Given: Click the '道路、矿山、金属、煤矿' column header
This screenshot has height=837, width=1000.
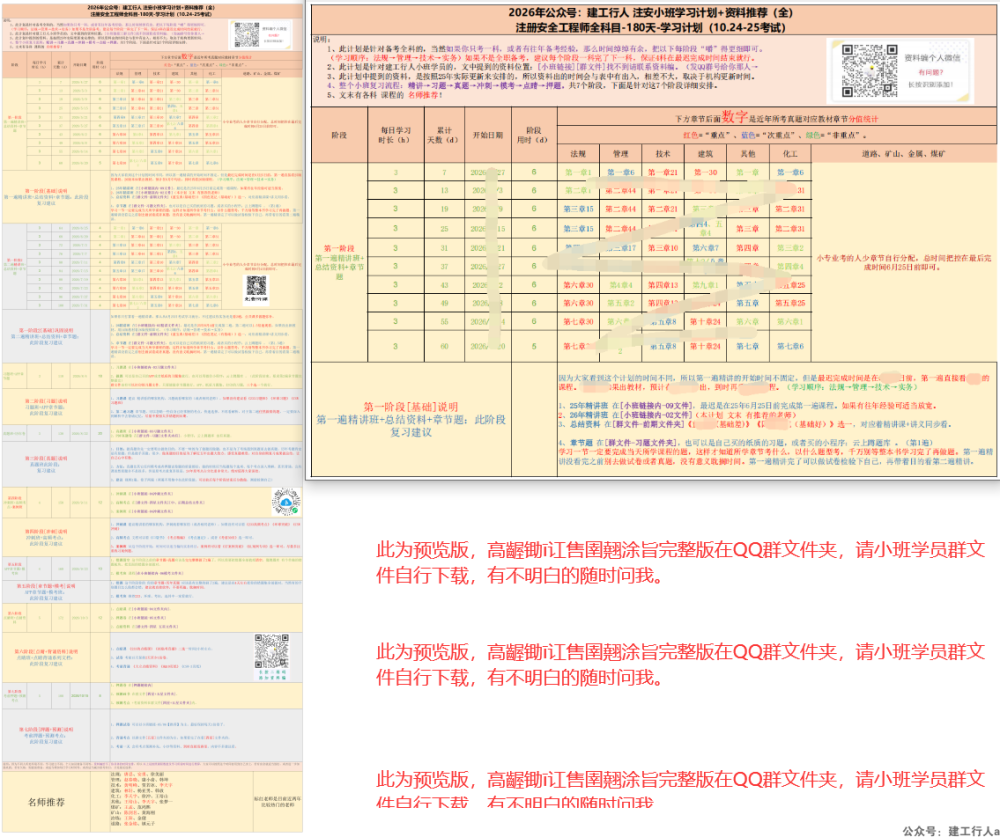Looking at the screenshot, I should pyautogui.click(x=904, y=154).
